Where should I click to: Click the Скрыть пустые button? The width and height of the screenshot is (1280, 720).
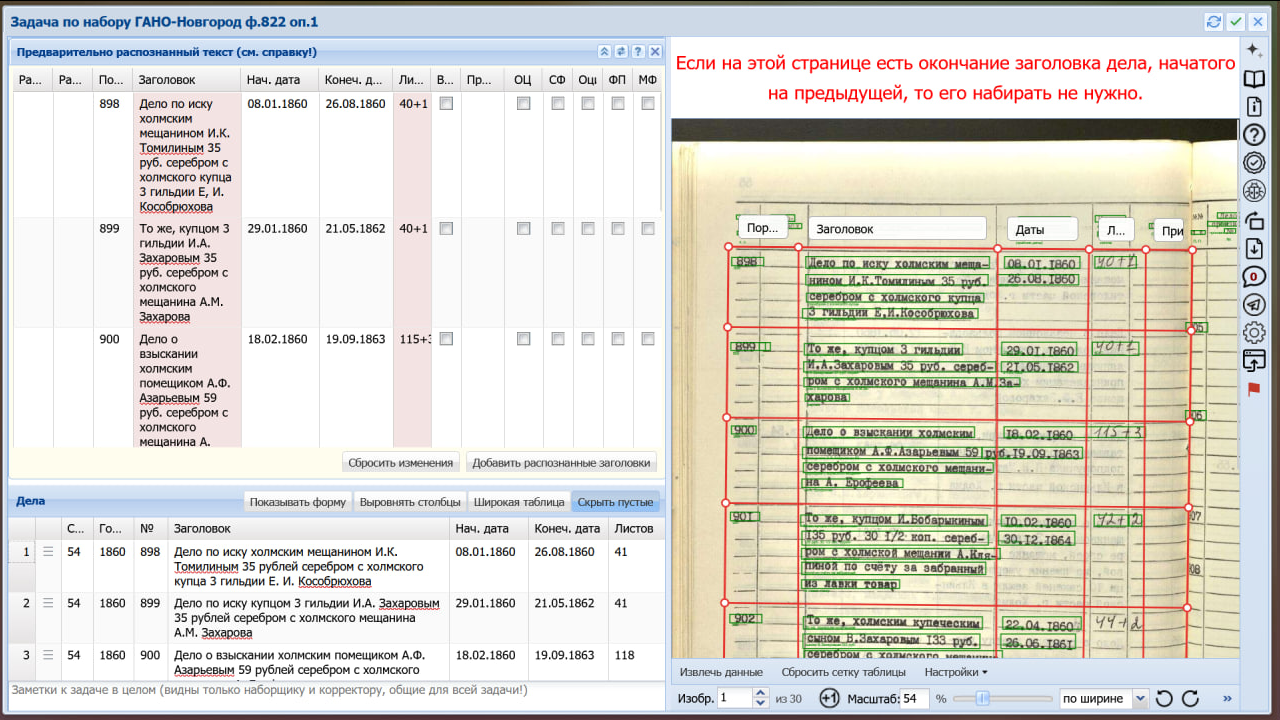pyautogui.click(x=616, y=502)
